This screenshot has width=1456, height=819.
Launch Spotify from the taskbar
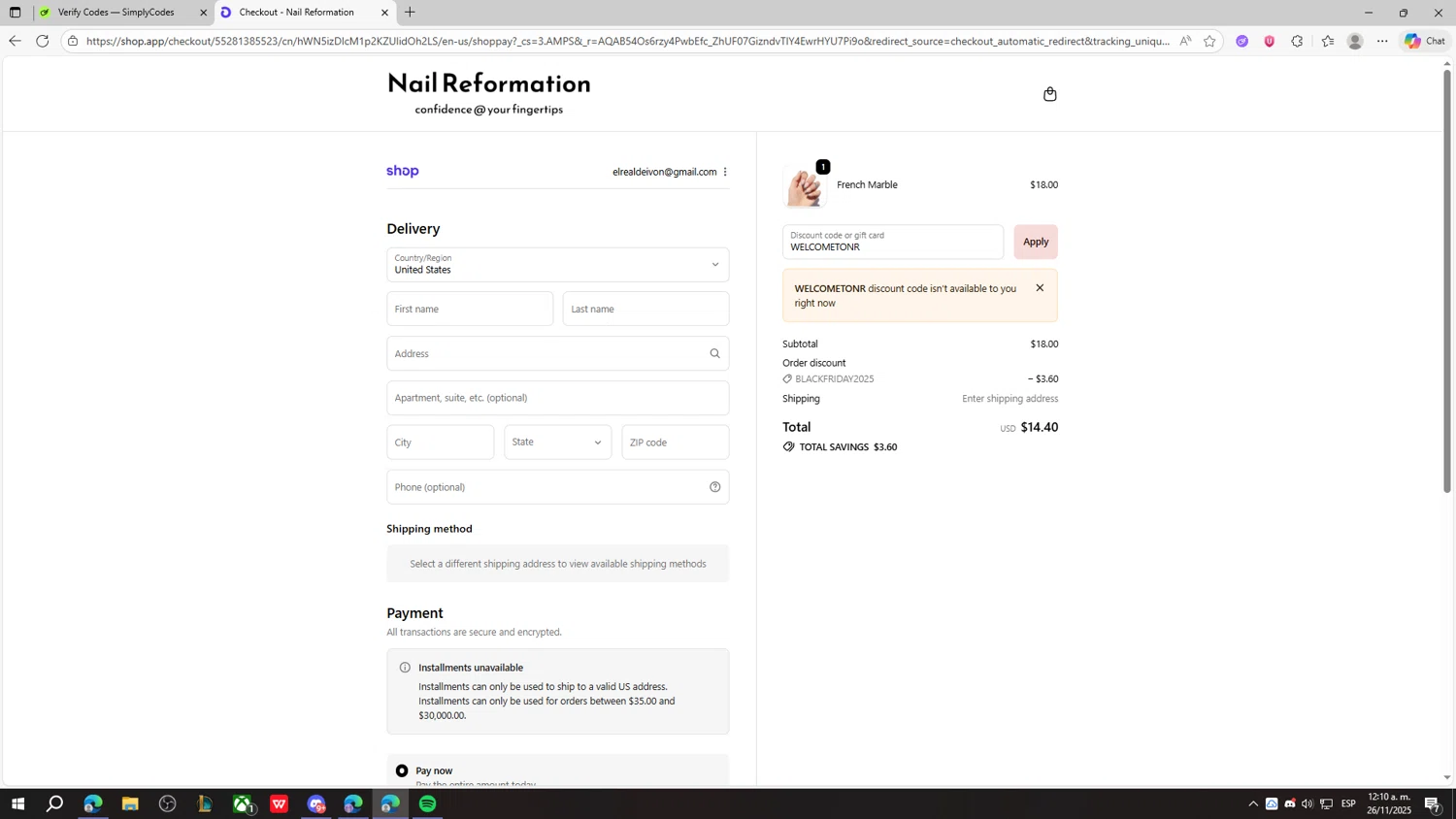[428, 803]
